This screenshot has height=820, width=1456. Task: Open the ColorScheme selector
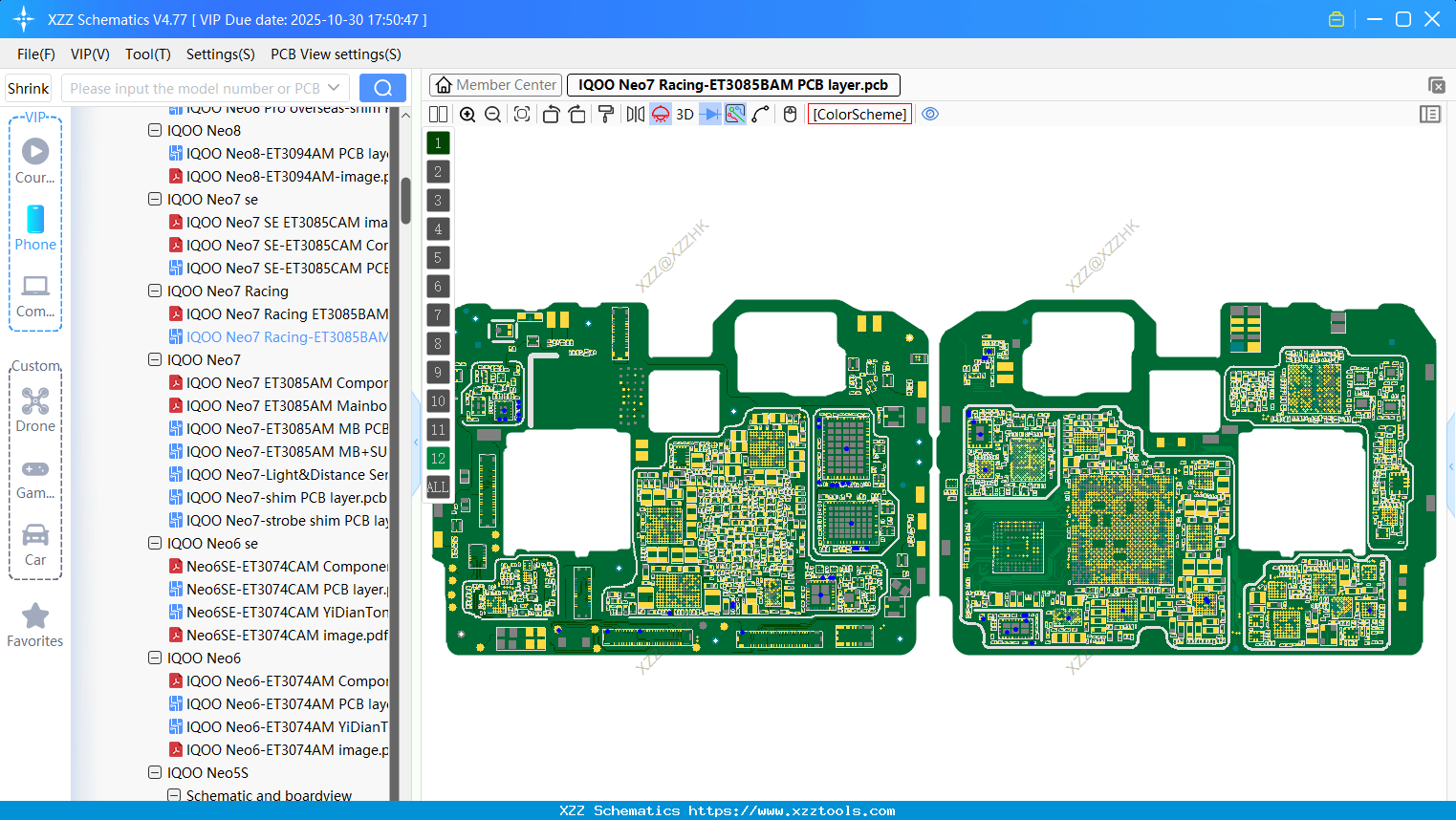(858, 114)
